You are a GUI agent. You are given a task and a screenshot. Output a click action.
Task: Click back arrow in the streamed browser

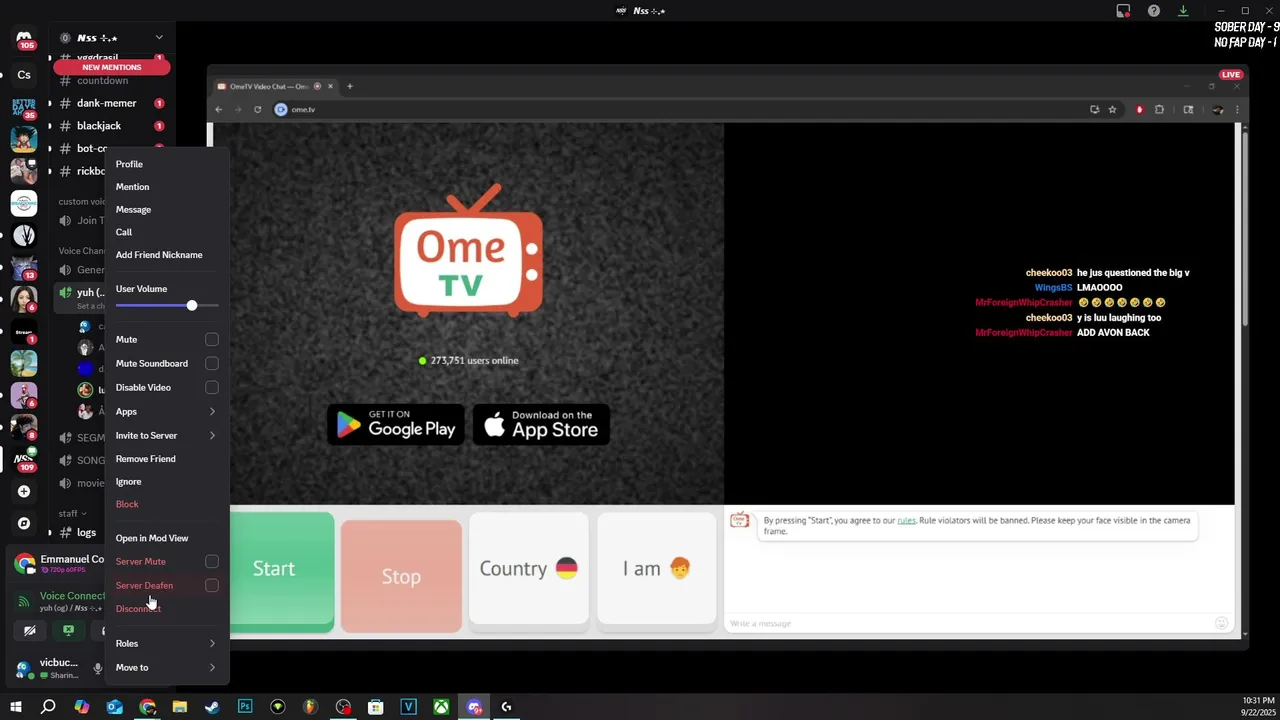tap(219, 109)
